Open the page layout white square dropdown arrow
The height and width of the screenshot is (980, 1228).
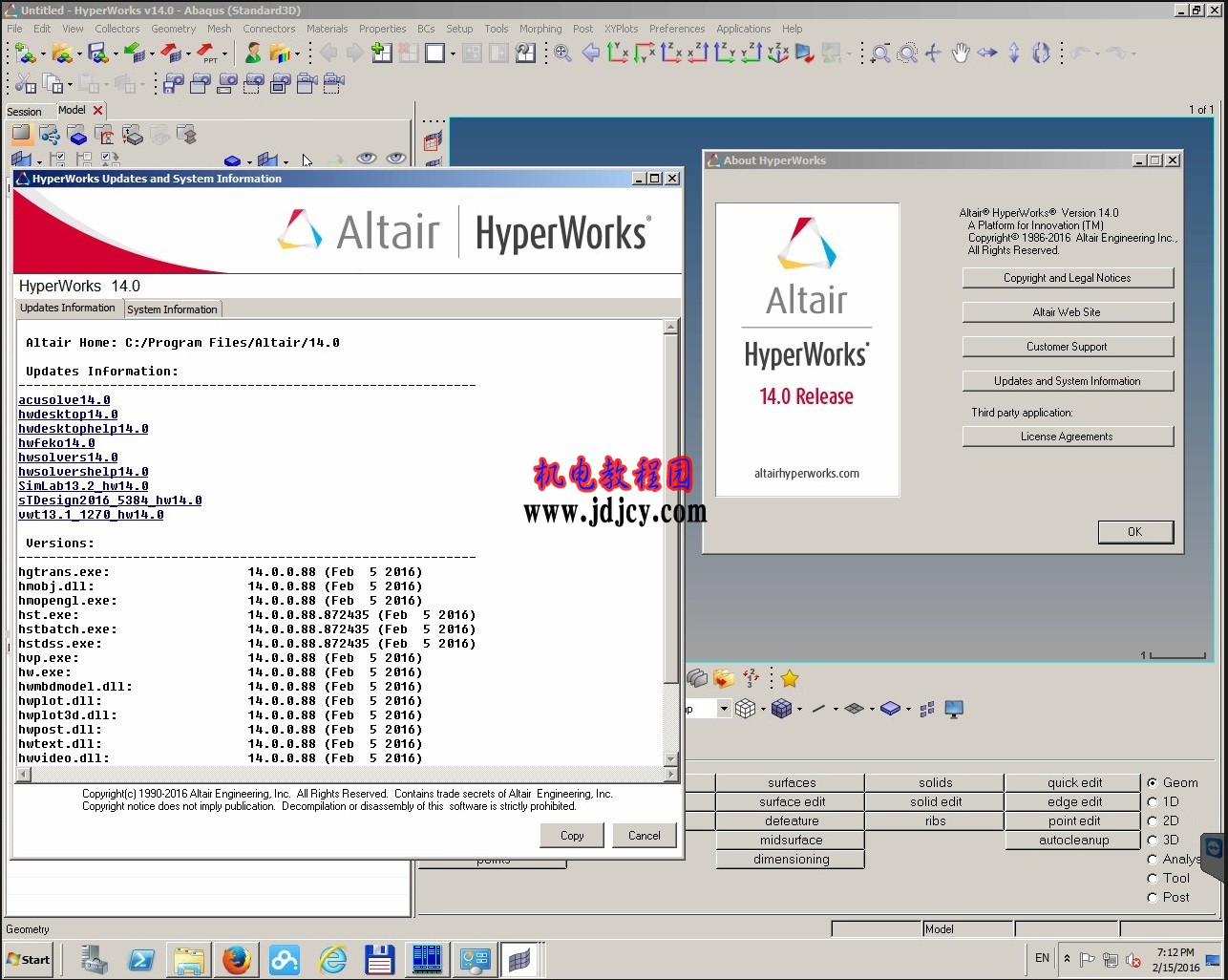click(x=453, y=54)
